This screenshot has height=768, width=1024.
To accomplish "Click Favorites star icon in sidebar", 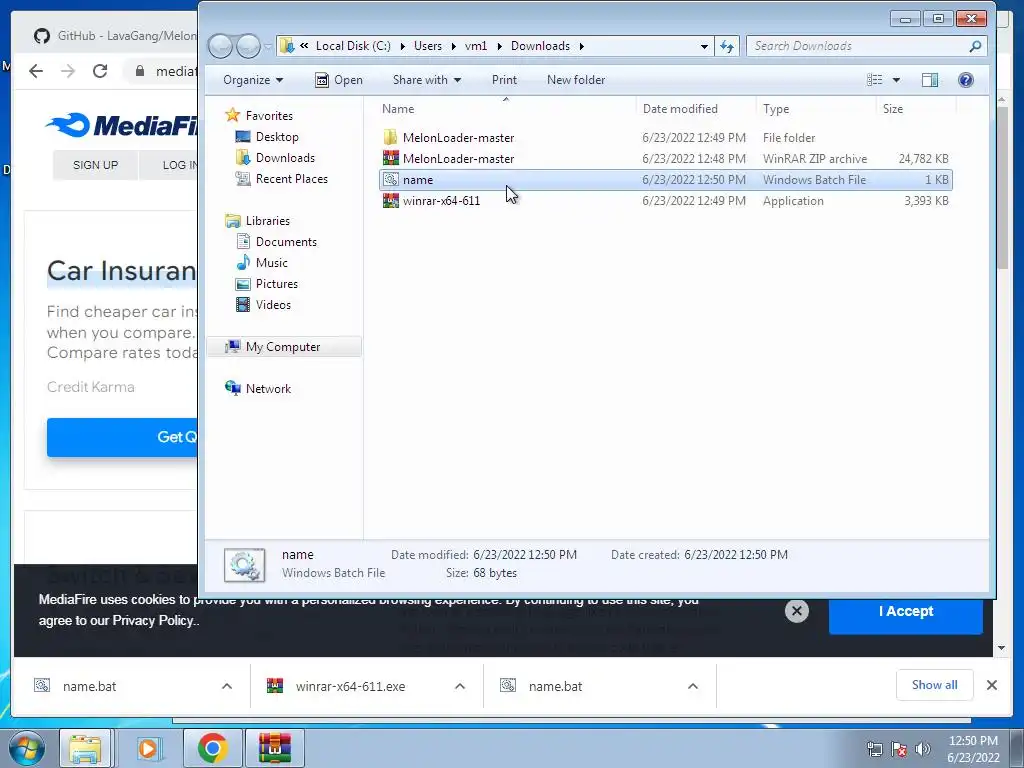I will (232, 116).
